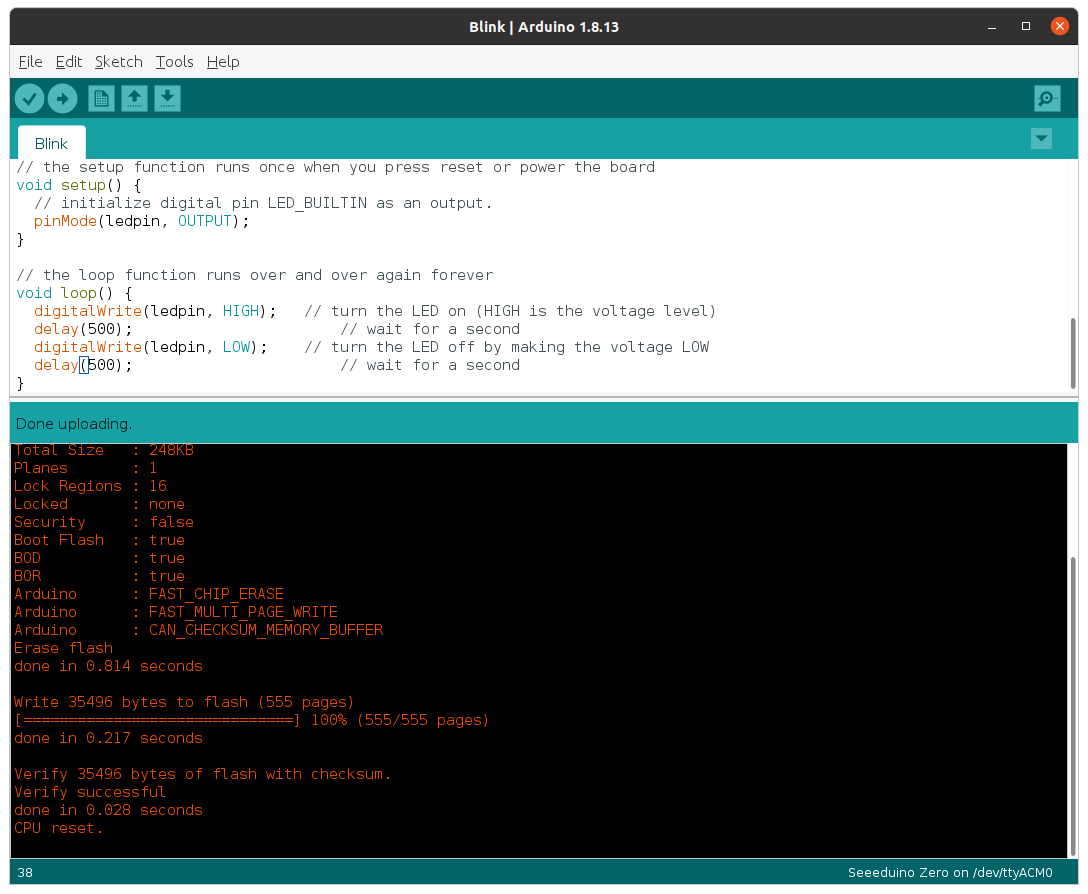Open the File menu
This screenshot has height=894, width=1088.
point(31,62)
